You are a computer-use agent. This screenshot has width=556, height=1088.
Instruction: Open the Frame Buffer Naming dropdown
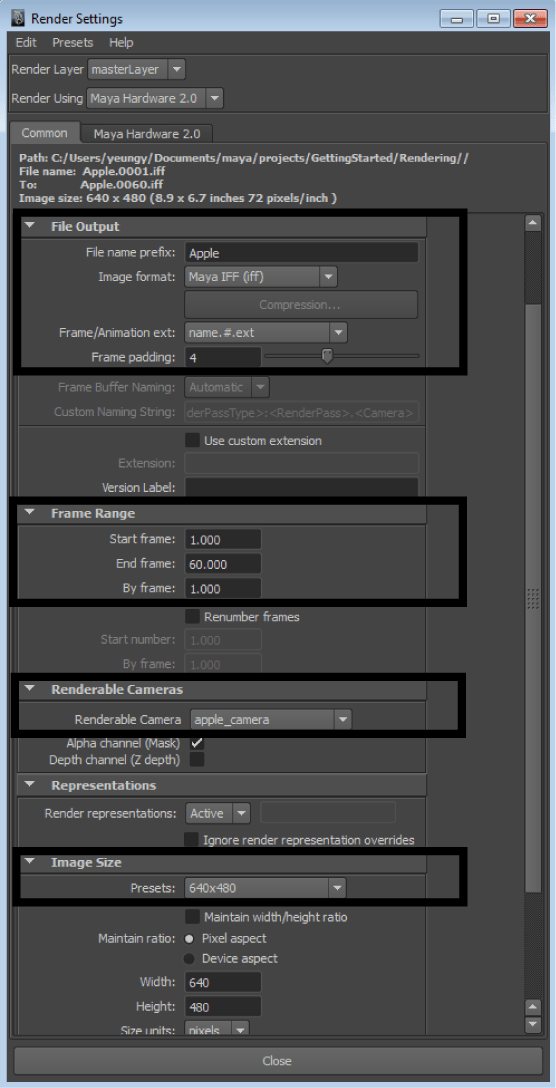point(227,387)
